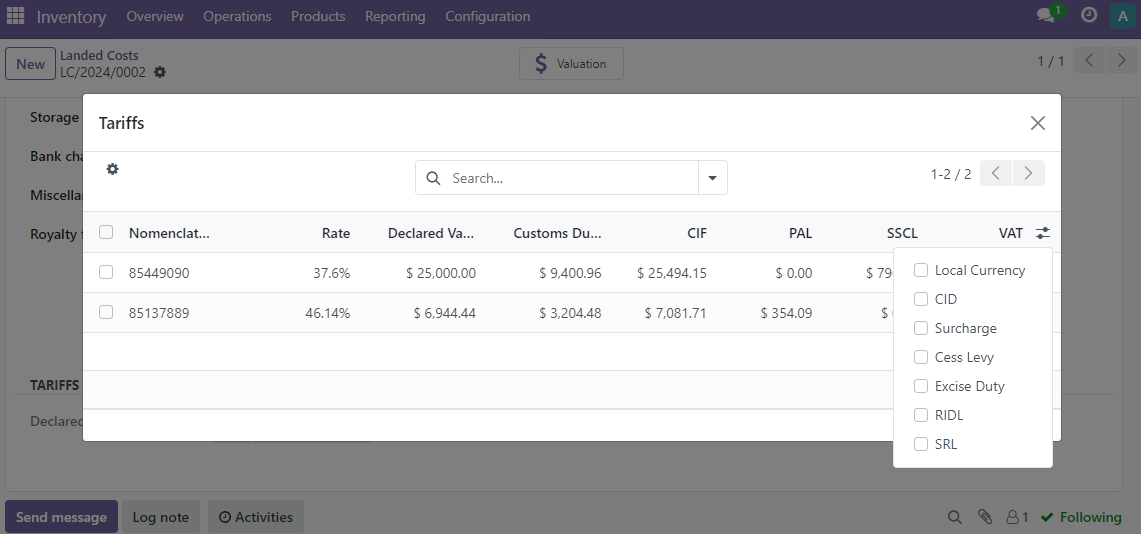Select the row checkbox for 85449090

pos(106,272)
